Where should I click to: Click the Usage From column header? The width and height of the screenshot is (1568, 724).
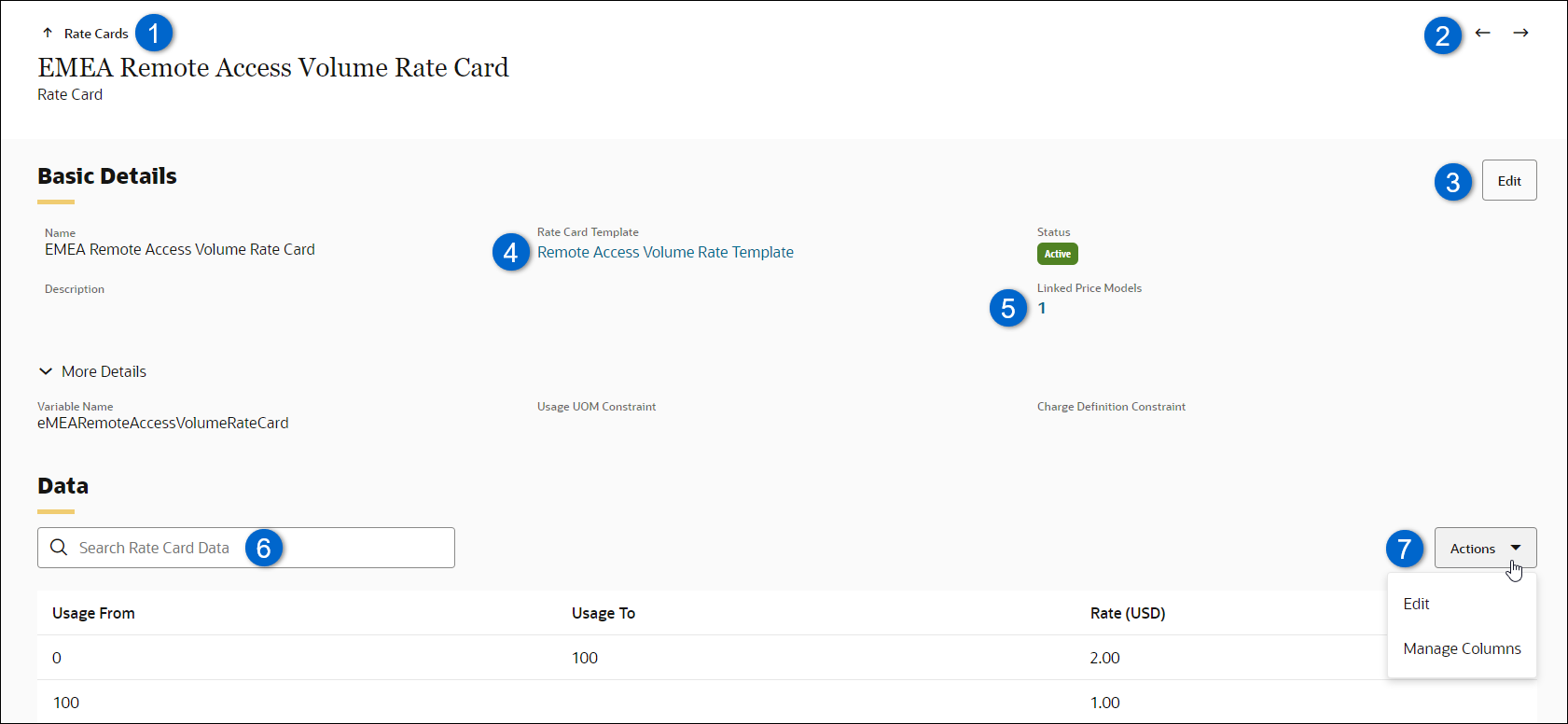coord(93,613)
